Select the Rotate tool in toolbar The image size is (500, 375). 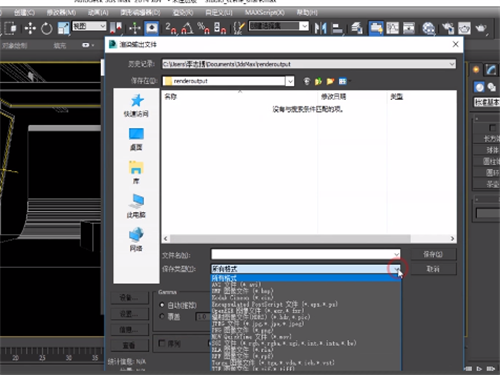click(47, 28)
